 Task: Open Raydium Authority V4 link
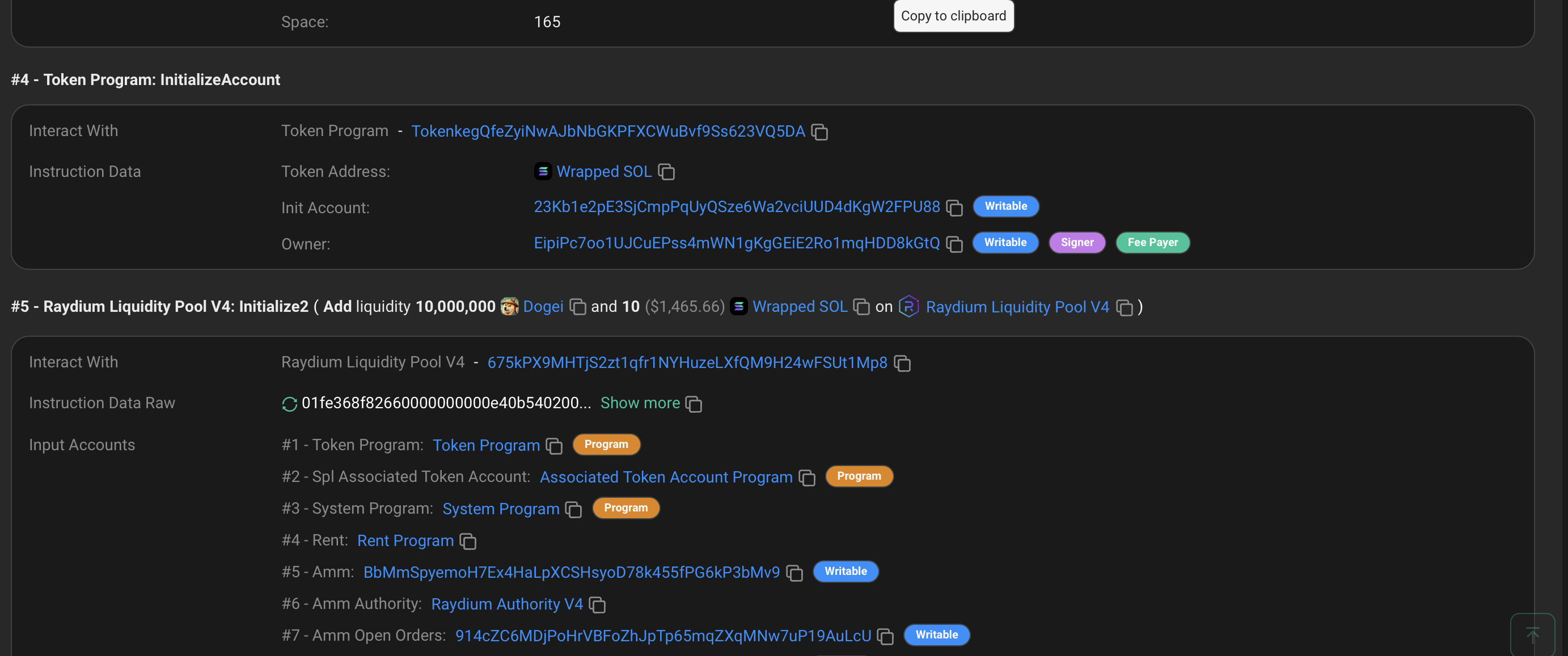click(x=507, y=604)
